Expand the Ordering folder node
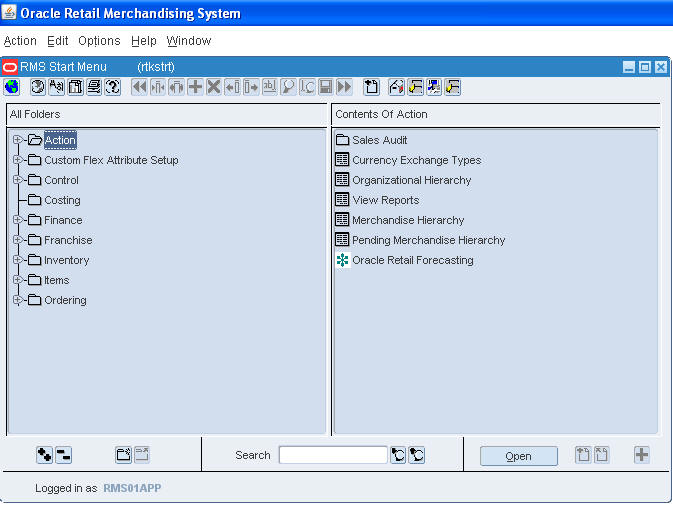 point(18,300)
